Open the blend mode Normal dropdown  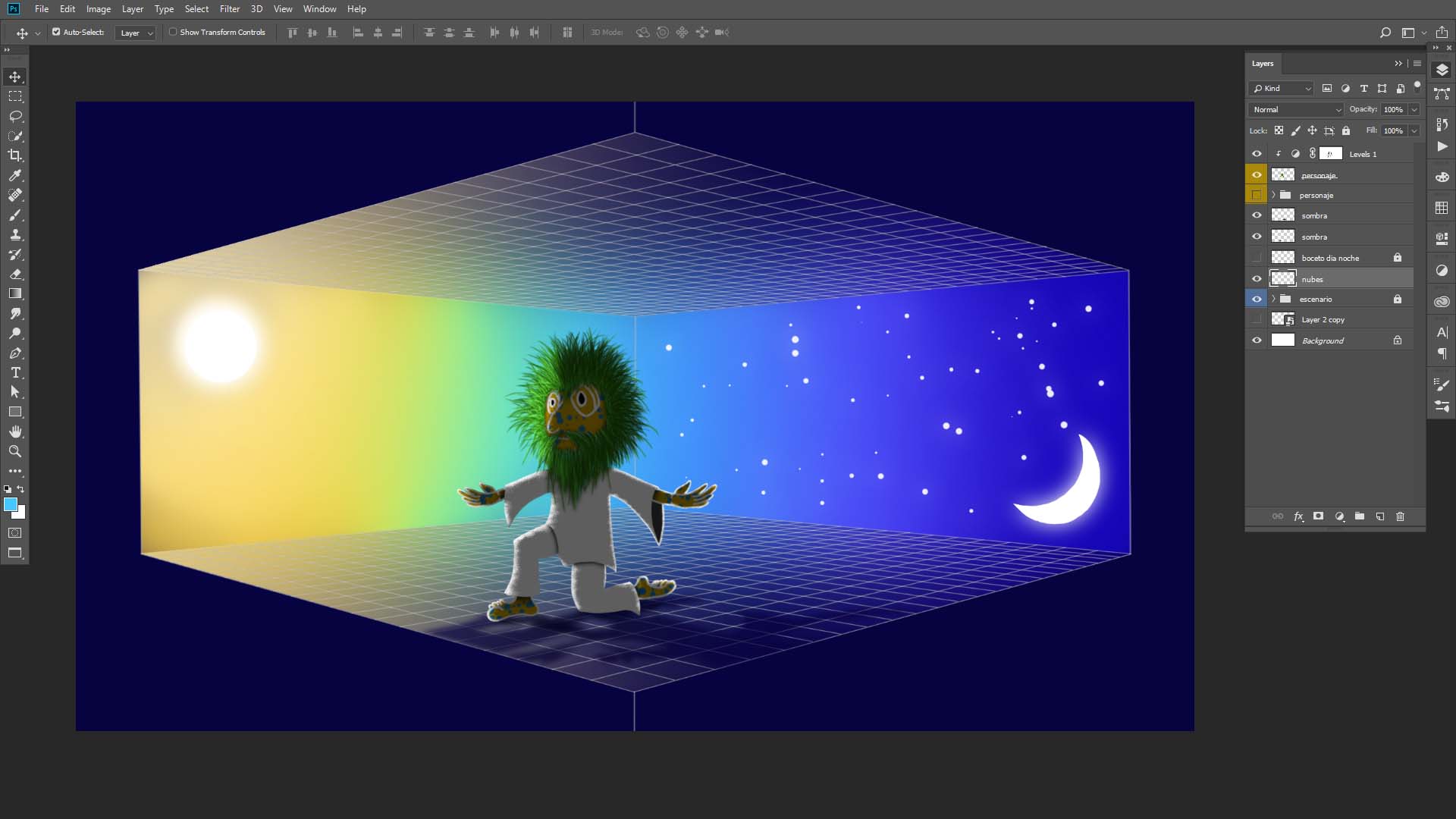pyautogui.click(x=1296, y=109)
